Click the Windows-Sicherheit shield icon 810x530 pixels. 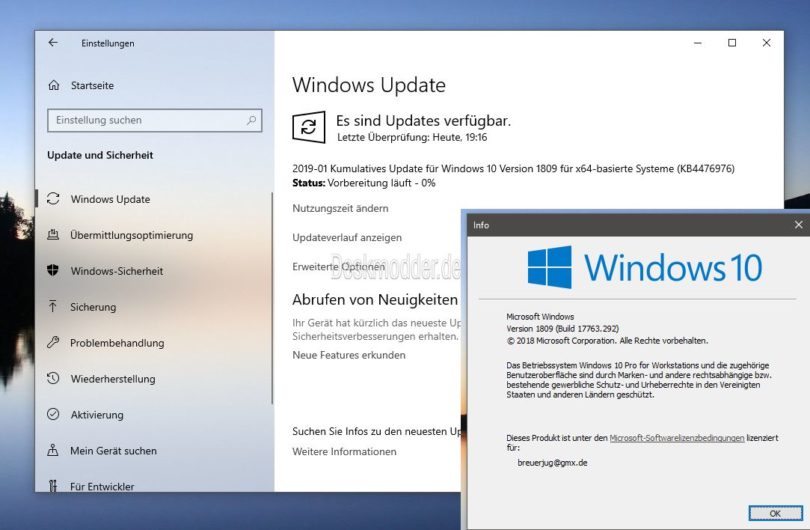(x=53, y=271)
